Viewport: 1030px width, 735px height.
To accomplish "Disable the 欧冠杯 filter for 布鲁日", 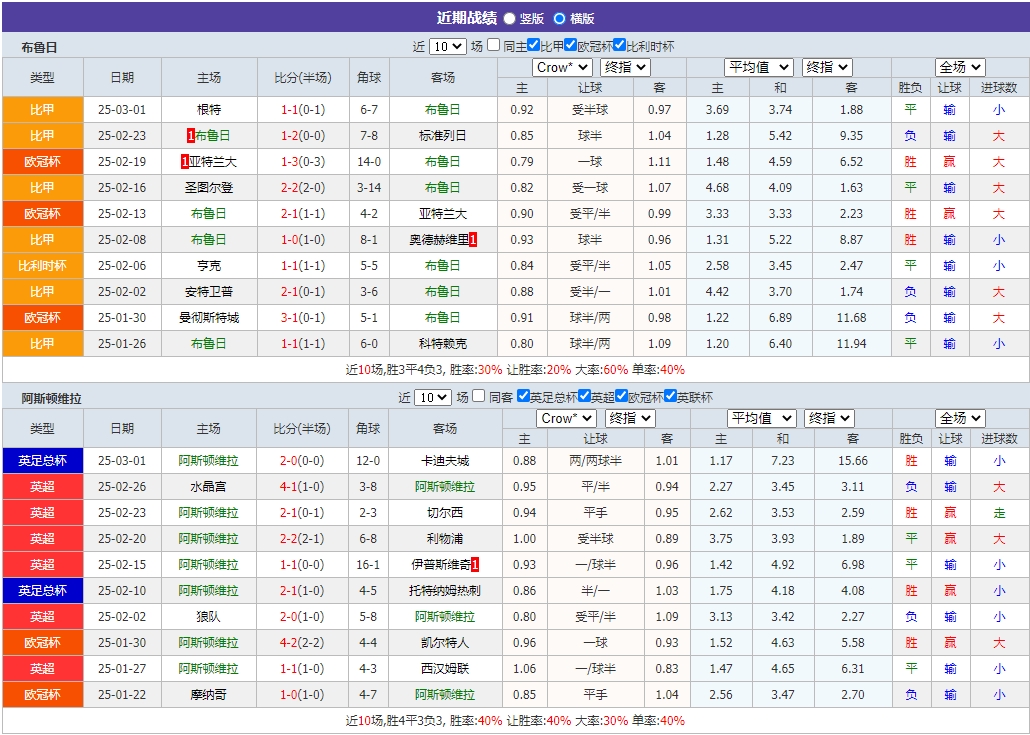I will [571, 44].
